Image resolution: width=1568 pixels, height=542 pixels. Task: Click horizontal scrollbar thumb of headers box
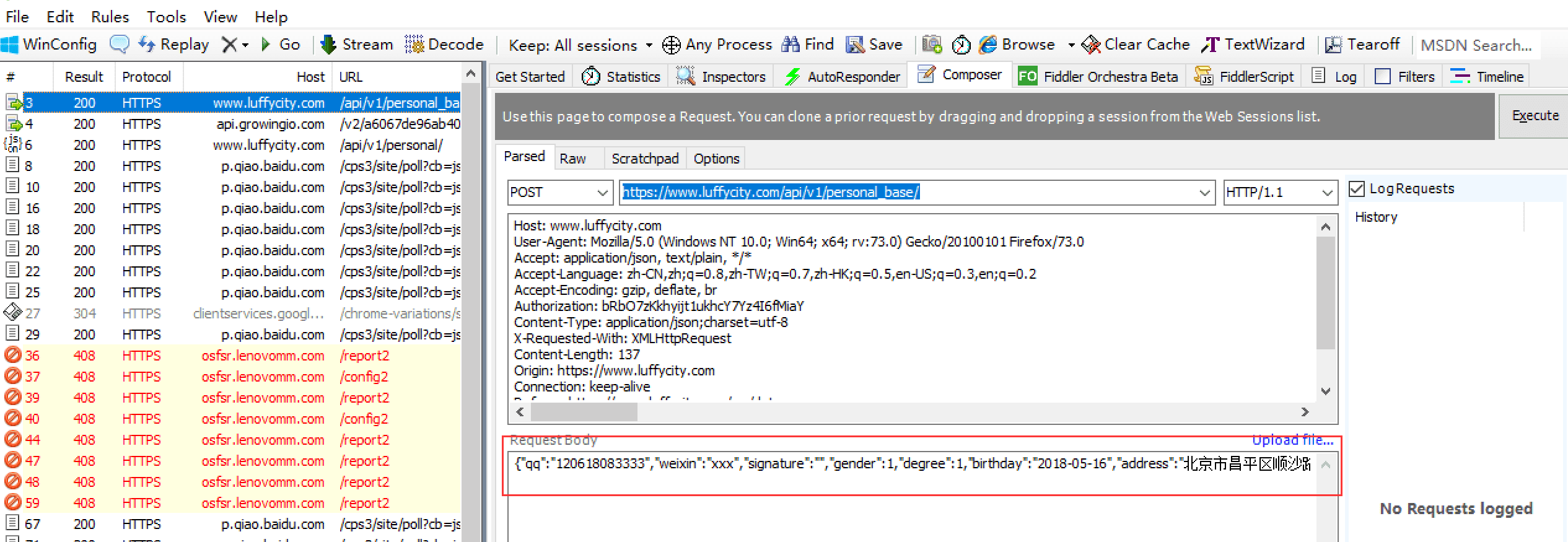click(584, 412)
